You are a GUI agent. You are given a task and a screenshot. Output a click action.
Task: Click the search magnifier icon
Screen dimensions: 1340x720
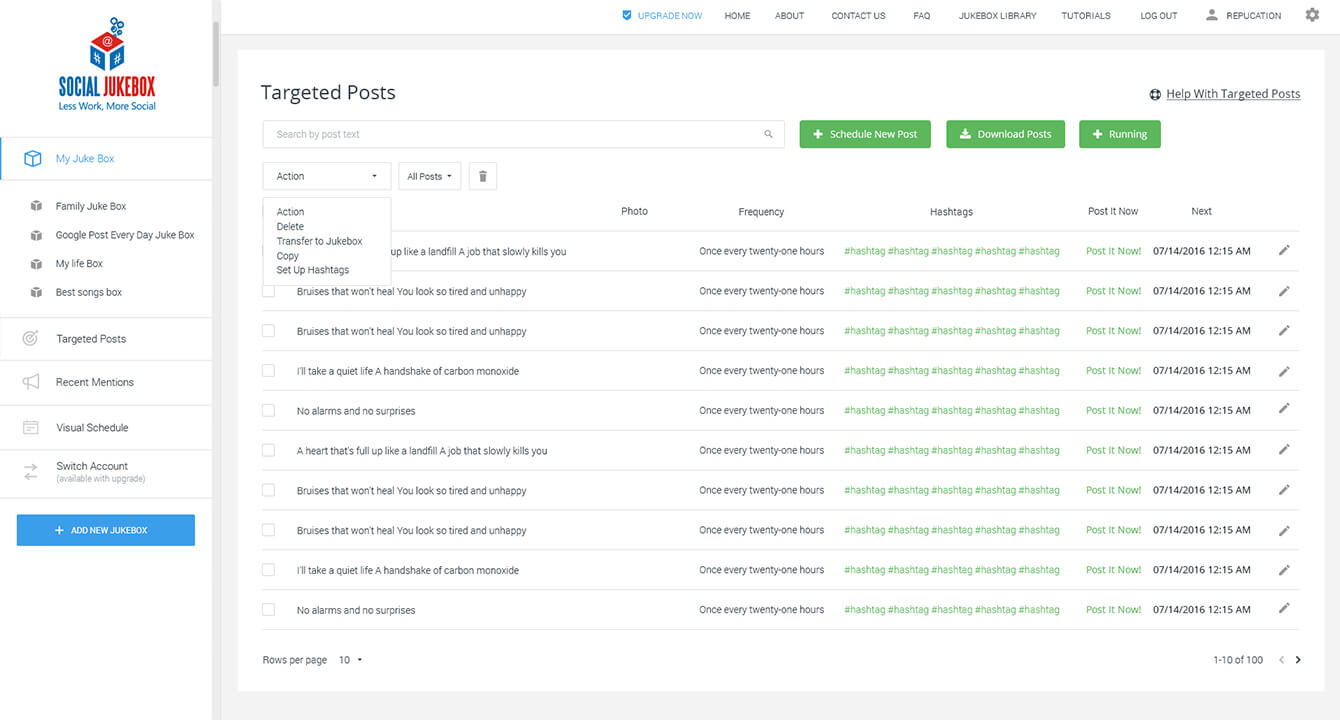(x=768, y=134)
